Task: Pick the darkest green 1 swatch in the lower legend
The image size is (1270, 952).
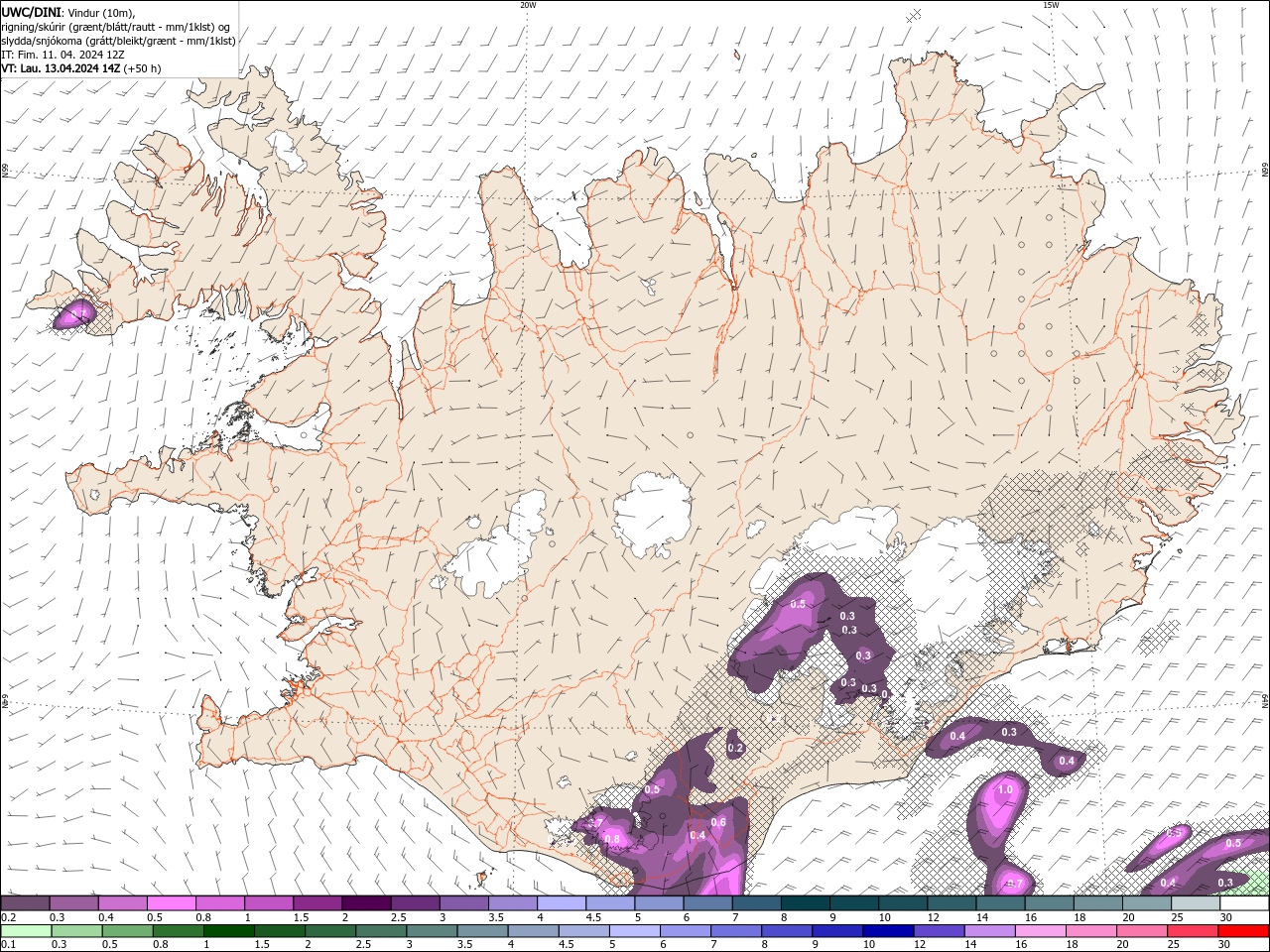Action: tap(228, 931)
